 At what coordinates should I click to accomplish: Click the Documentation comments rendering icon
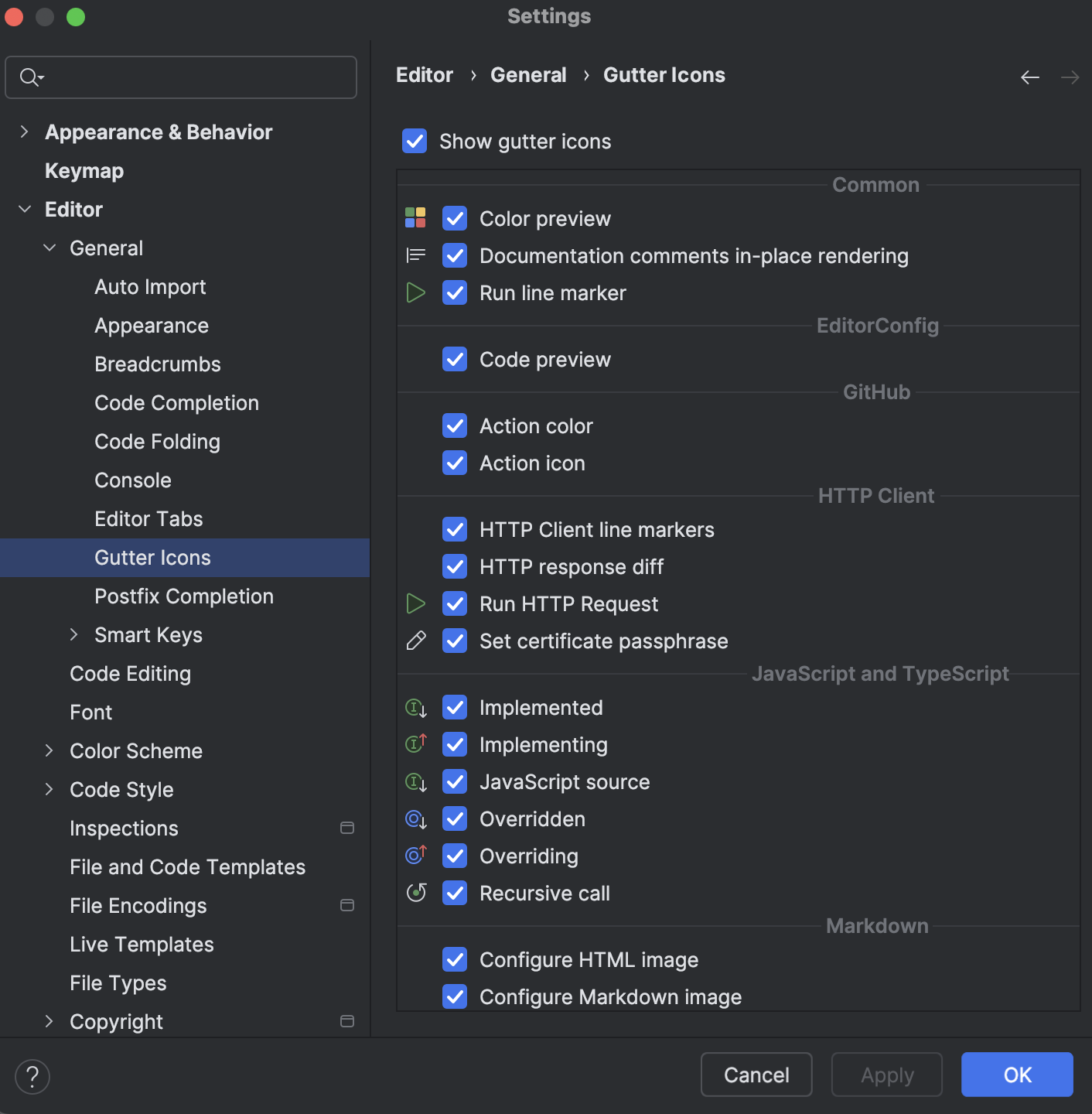415,255
